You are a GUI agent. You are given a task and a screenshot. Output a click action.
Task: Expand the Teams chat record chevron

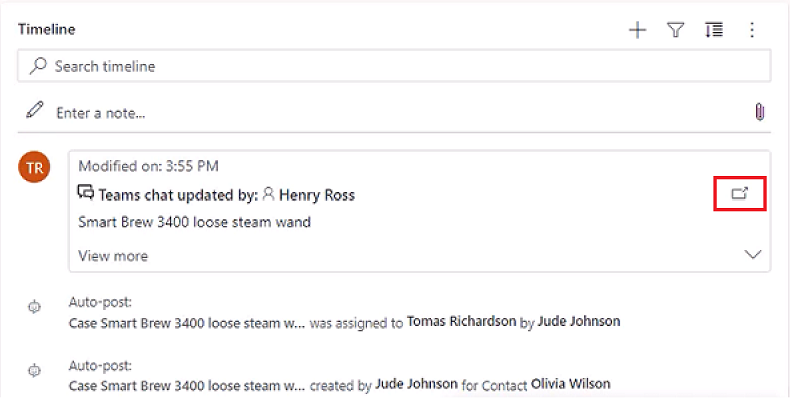pyautogui.click(x=753, y=255)
